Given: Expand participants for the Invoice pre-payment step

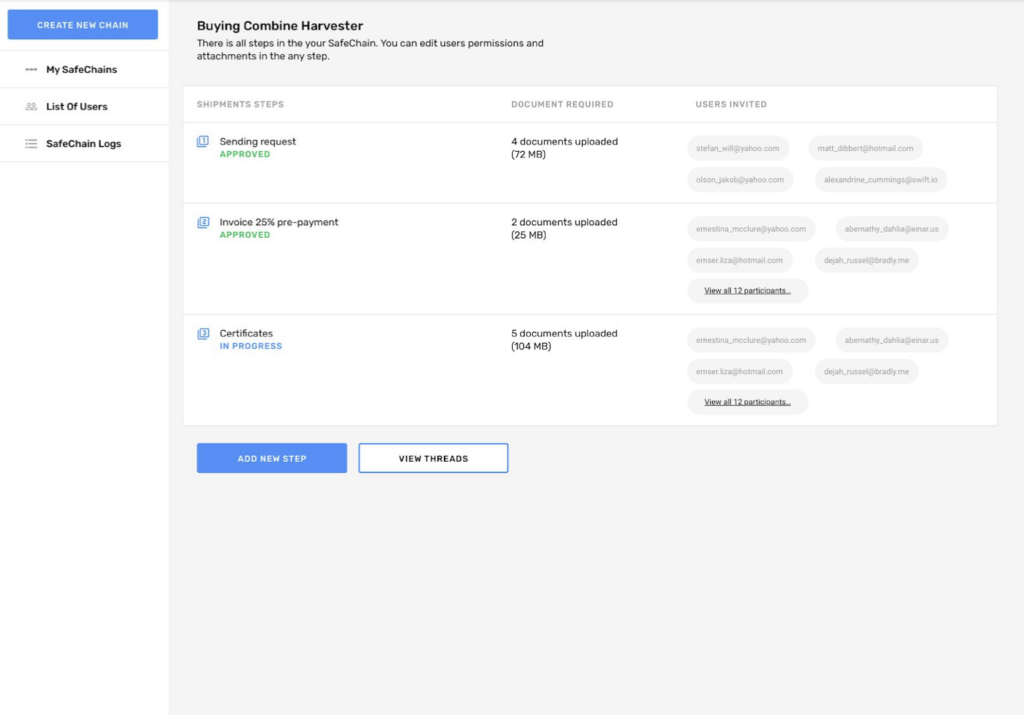Looking at the screenshot, I should pos(747,290).
